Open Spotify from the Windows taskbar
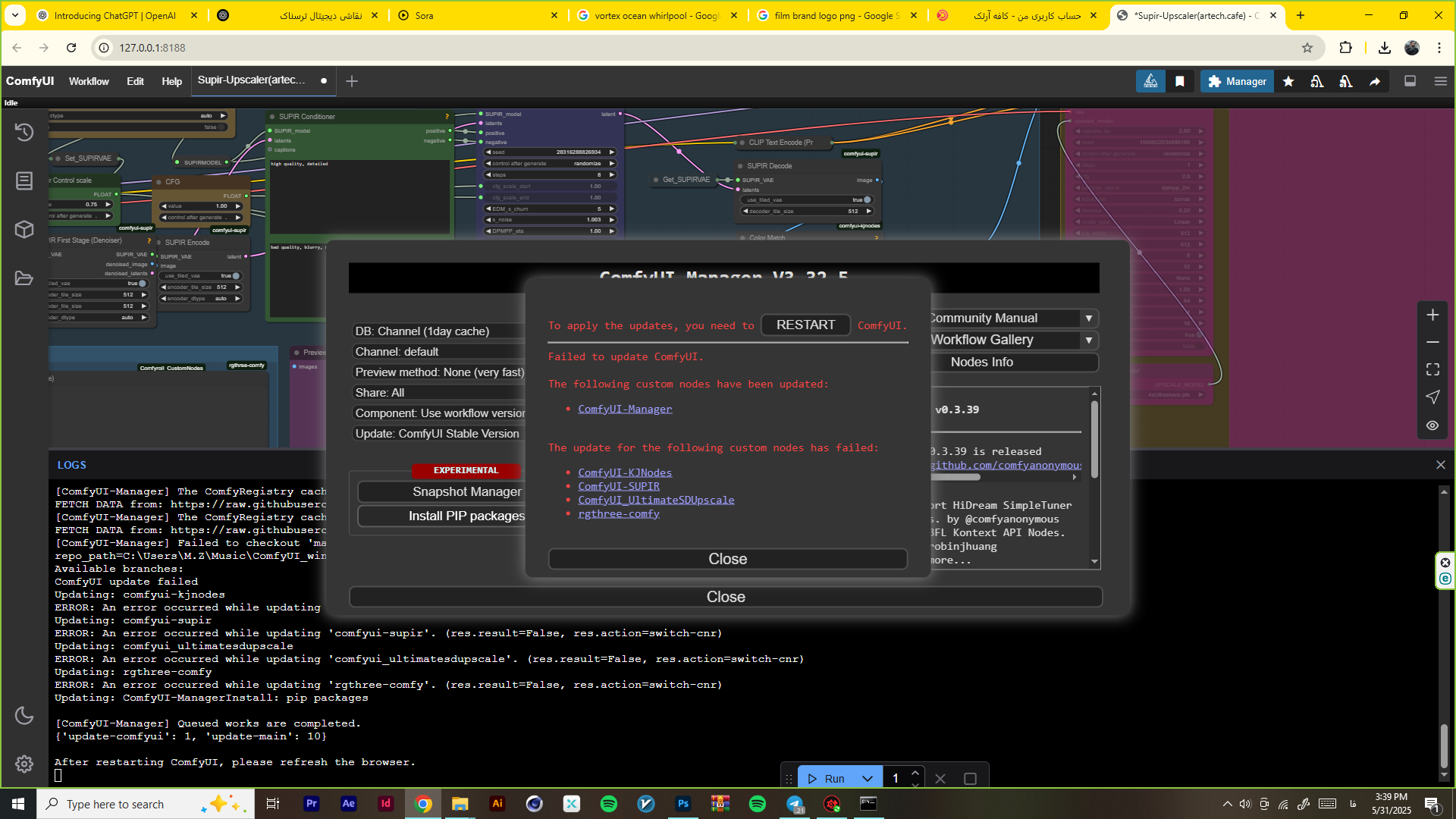This screenshot has height=819, width=1456. (608, 804)
